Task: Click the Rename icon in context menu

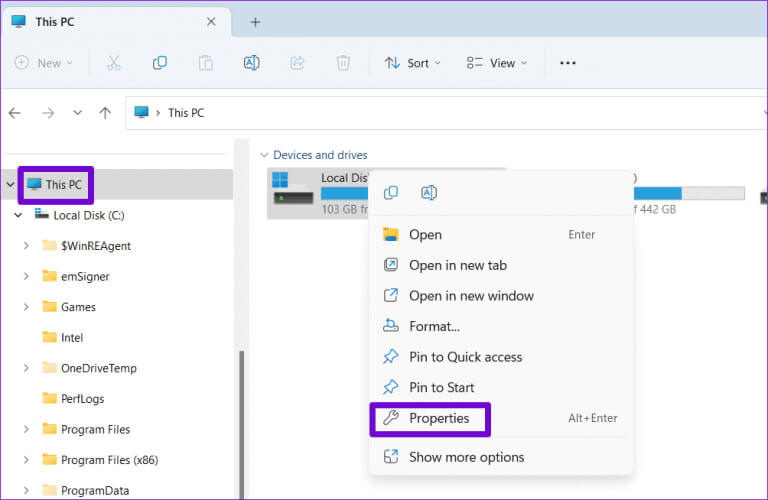Action: click(428, 193)
